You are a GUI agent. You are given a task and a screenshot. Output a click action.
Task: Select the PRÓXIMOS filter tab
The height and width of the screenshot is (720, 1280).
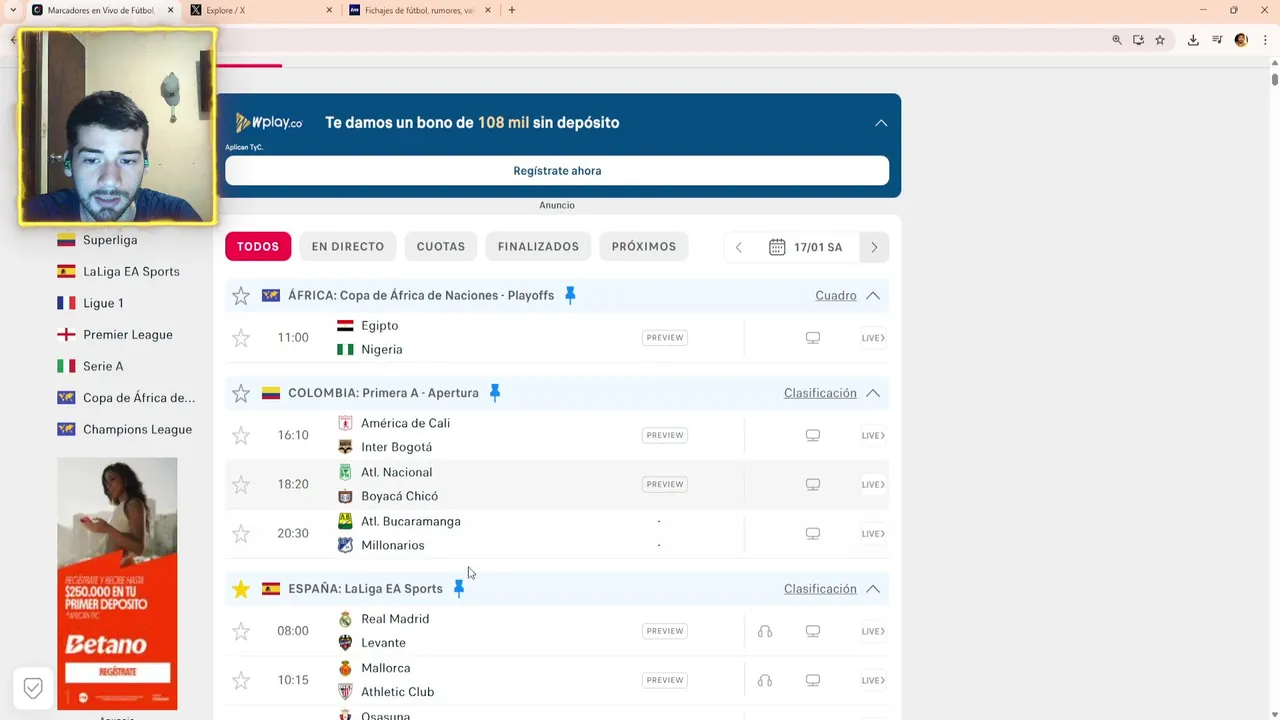(x=644, y=246)
